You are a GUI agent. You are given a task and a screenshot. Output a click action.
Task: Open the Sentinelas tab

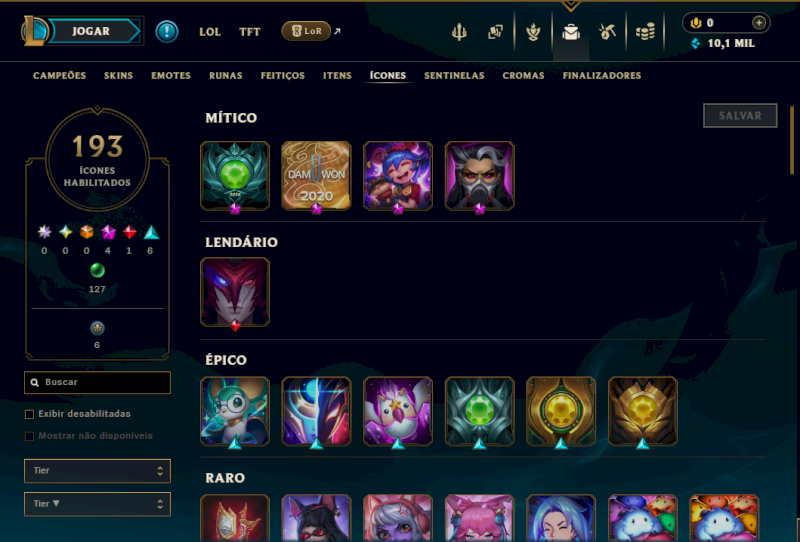point(454,76)
